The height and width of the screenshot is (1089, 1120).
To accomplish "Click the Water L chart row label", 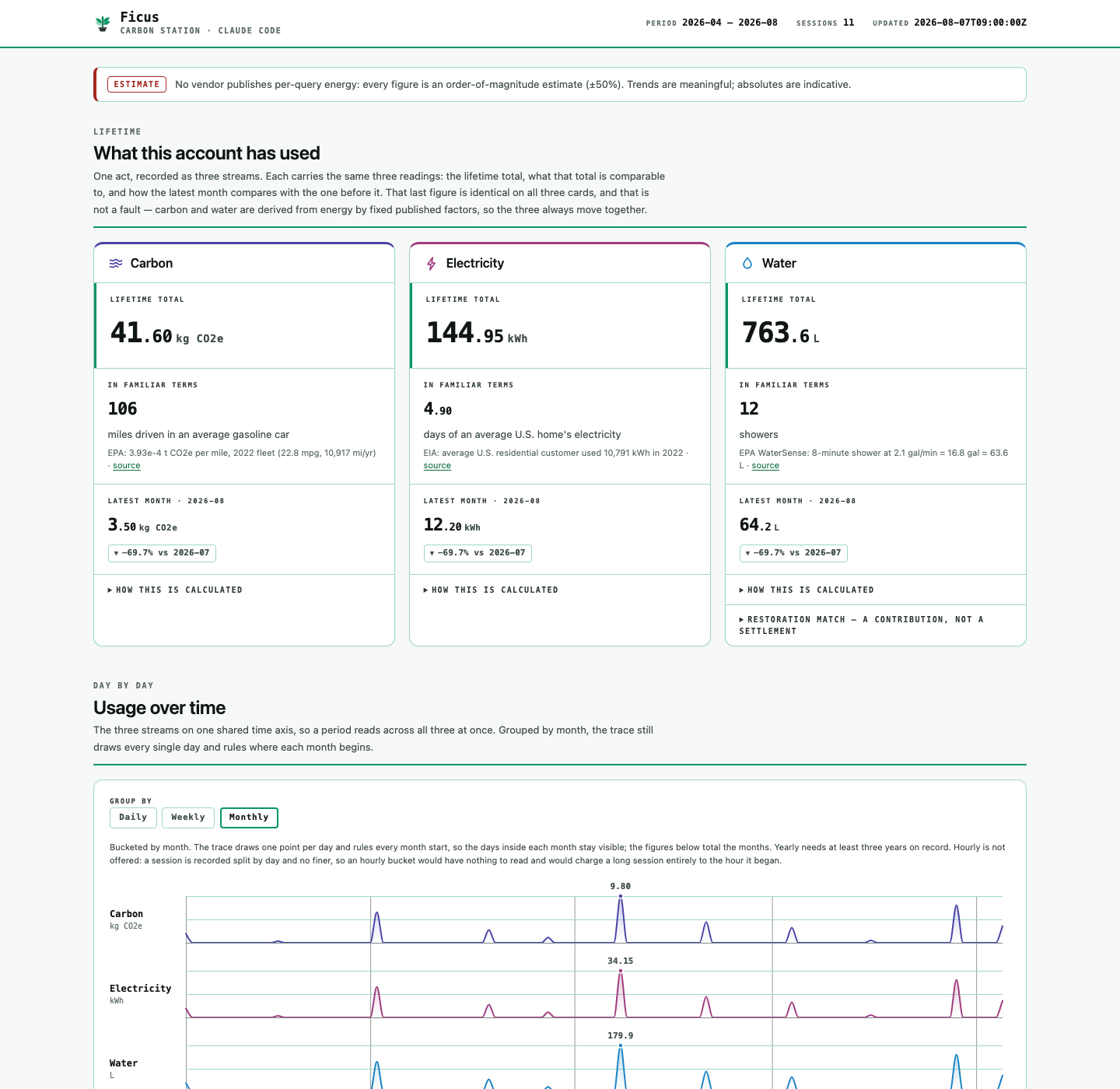I will click(123, 1069).
